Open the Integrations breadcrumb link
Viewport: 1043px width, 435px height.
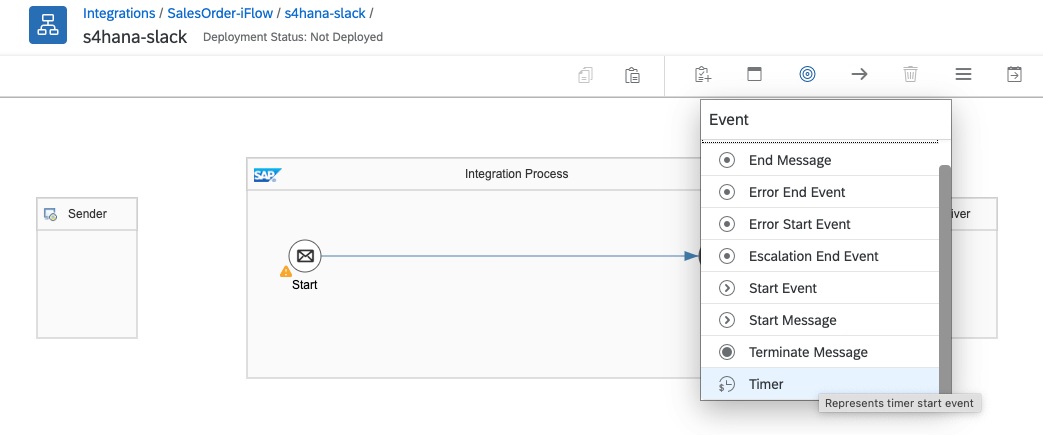point(119,13)
